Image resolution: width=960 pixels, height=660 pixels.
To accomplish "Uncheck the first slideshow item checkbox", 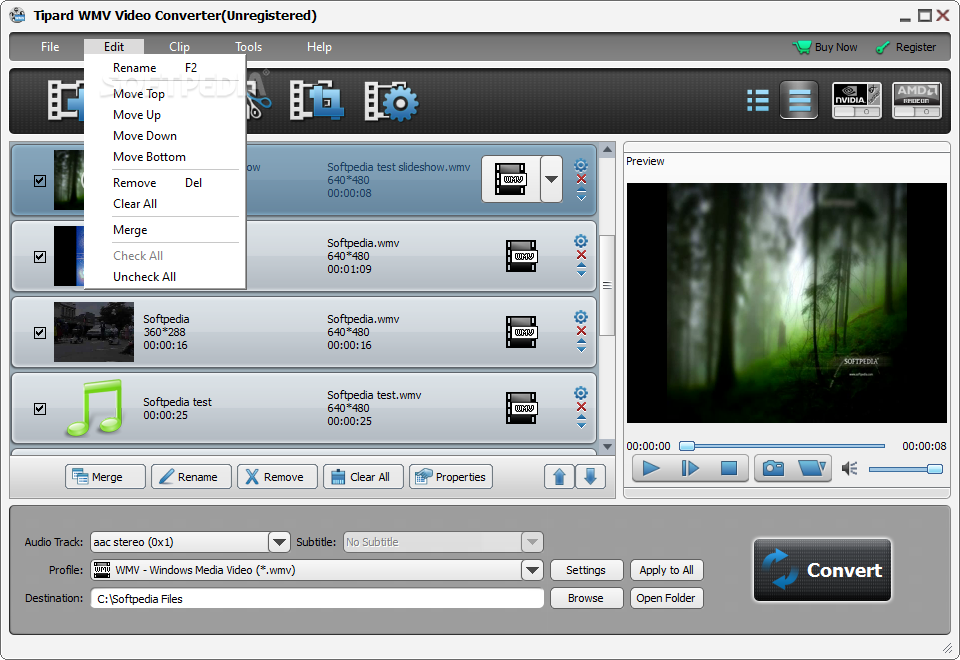I will tap(40, 181).
